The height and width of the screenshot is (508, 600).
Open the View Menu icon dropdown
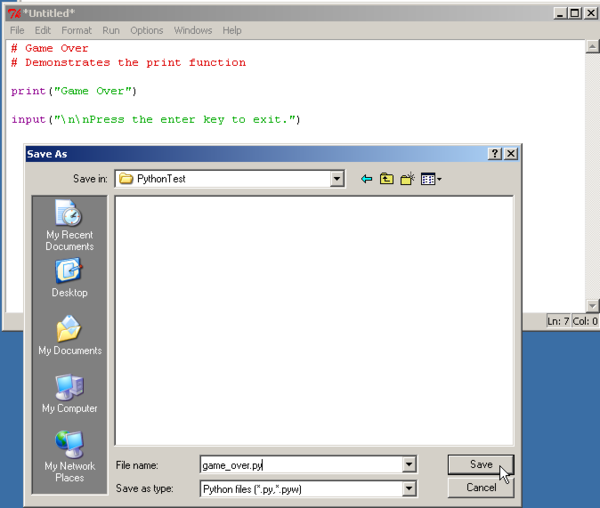point(431,179)
